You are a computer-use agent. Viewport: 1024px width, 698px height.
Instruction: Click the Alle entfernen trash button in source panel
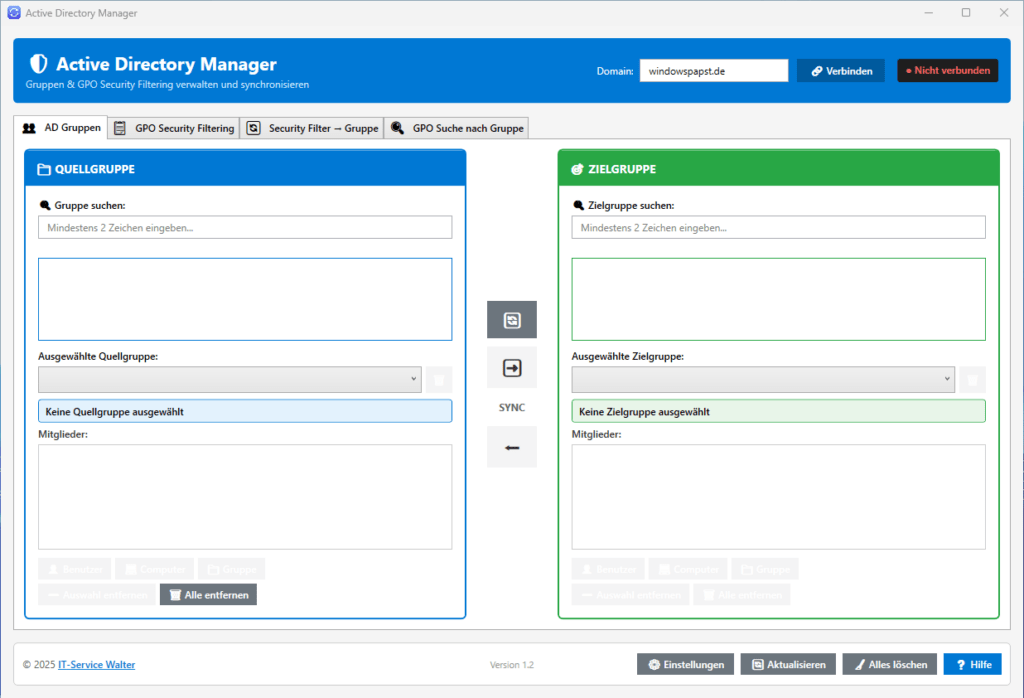pyautogui.click(x=207, y=593)
